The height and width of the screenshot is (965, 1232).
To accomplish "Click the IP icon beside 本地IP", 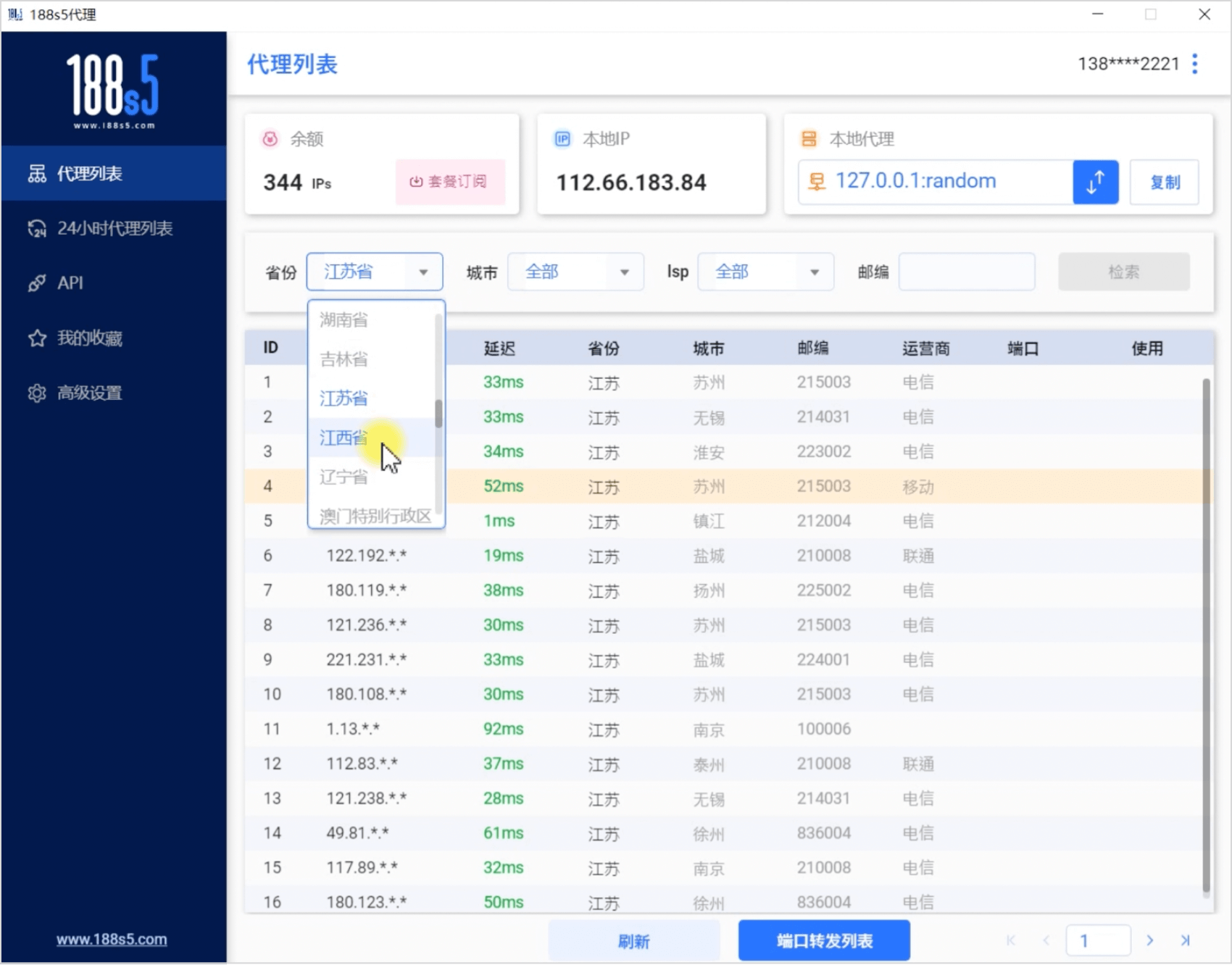I will click(562, 138).
